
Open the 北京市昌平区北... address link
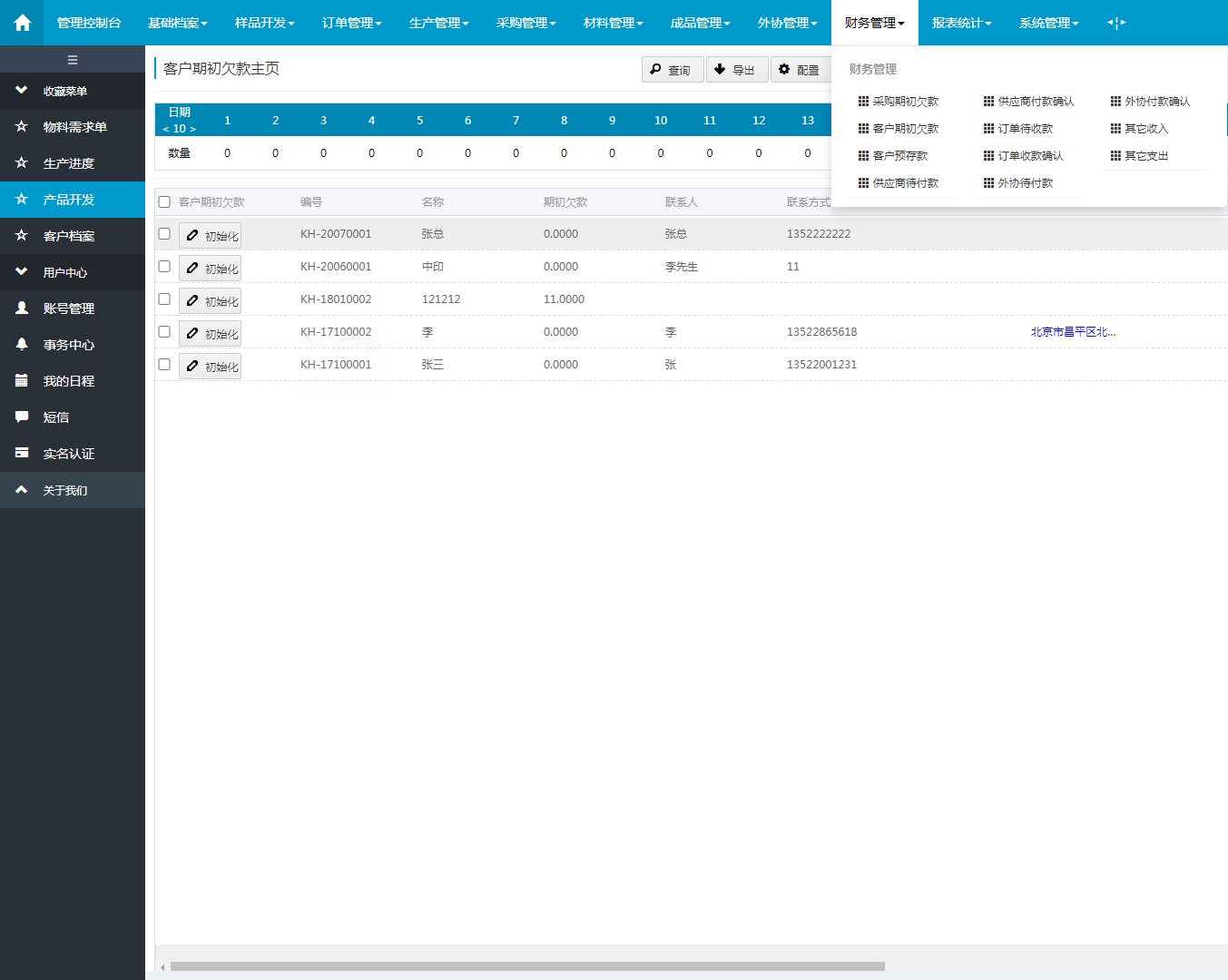(1073, 332)
